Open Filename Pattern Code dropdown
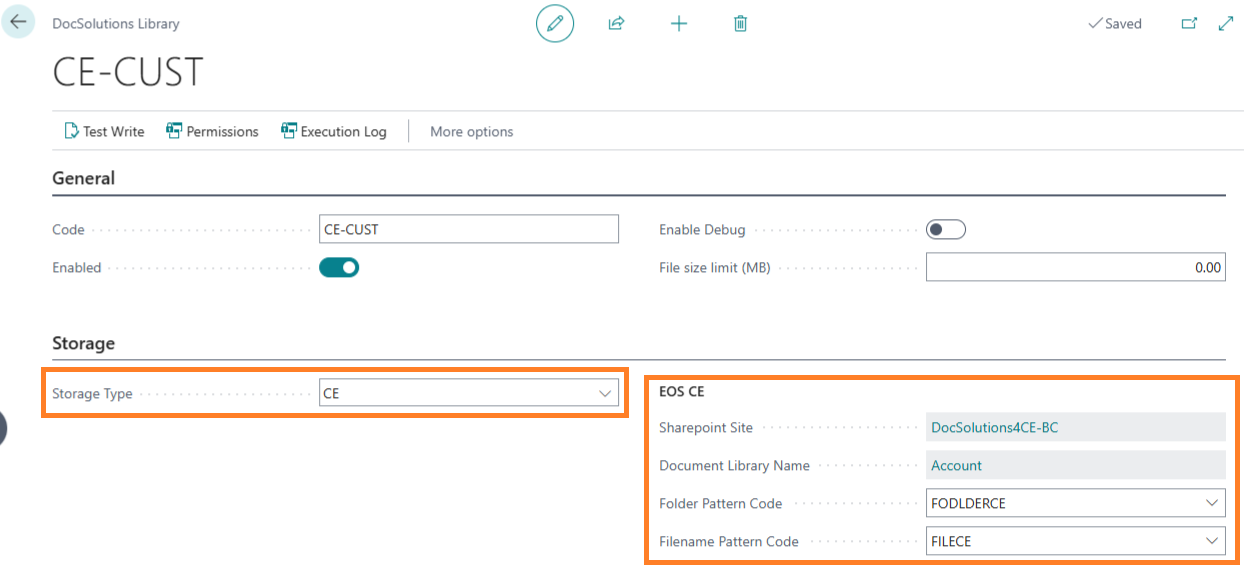 1212,541
